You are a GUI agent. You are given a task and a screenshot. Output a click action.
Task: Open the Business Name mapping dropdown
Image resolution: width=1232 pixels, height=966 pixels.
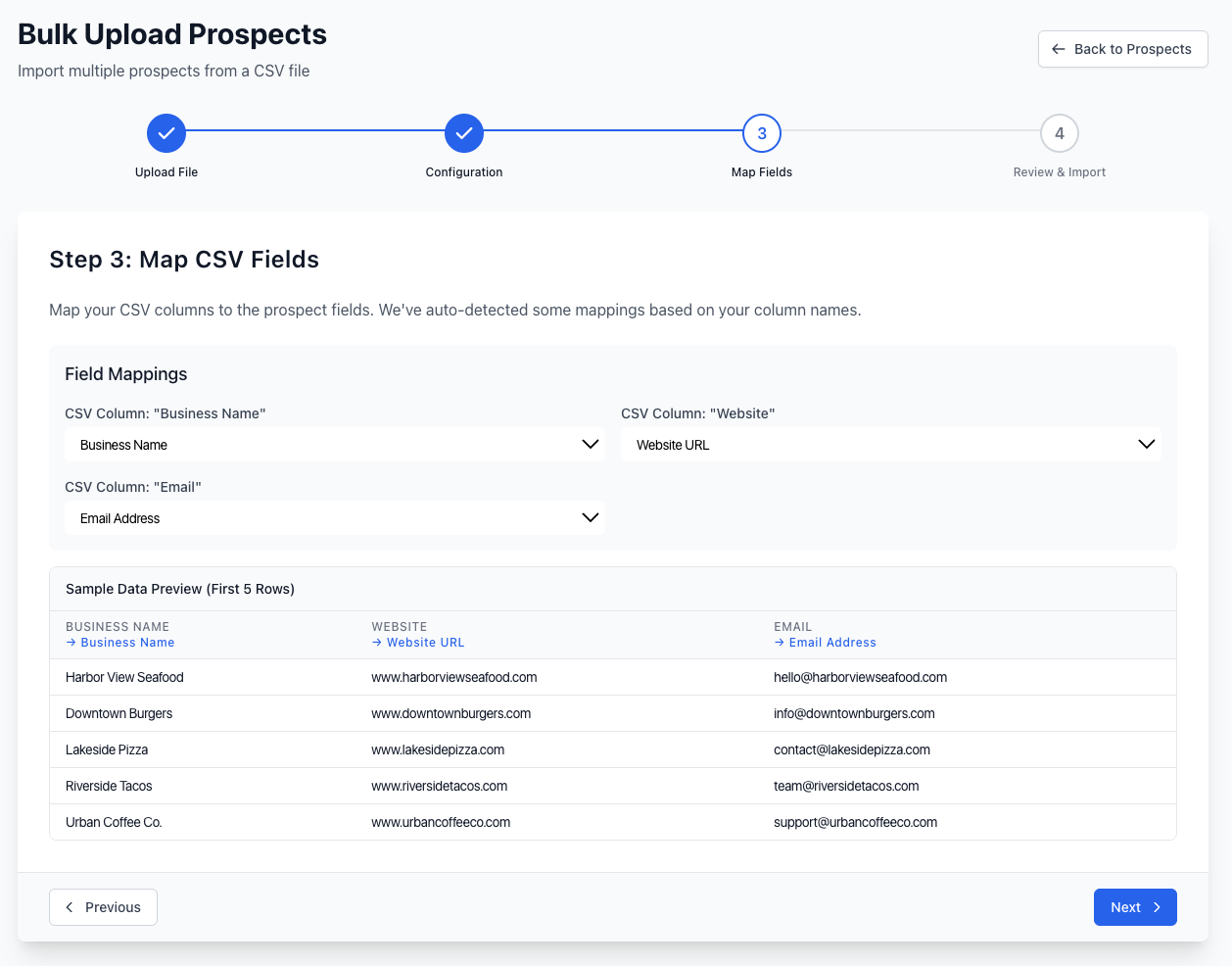[335, 445]
